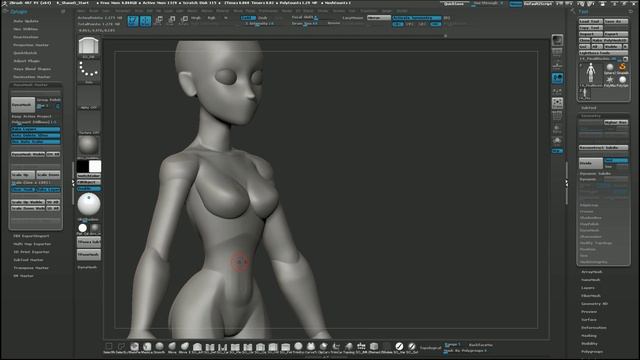640x360 pixels.
Task: Expand the QuickSketch plugin entry
Action: tap(25, 53)
